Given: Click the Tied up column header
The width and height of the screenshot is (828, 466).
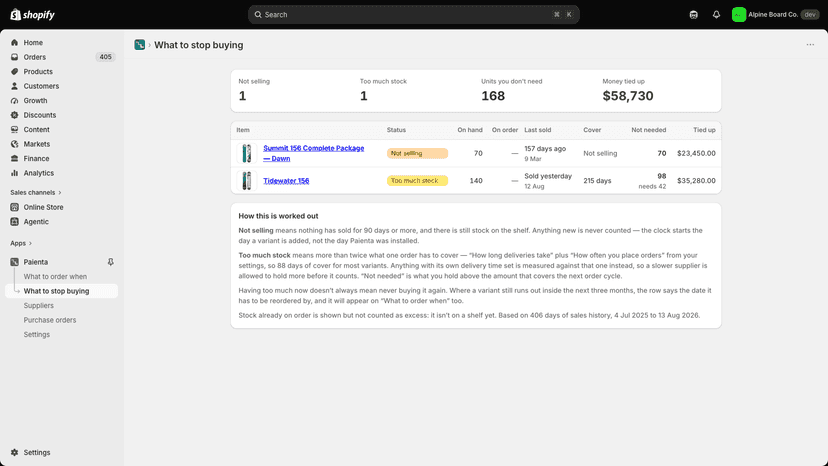Looking at the screenshot, I should click(704, 130).
